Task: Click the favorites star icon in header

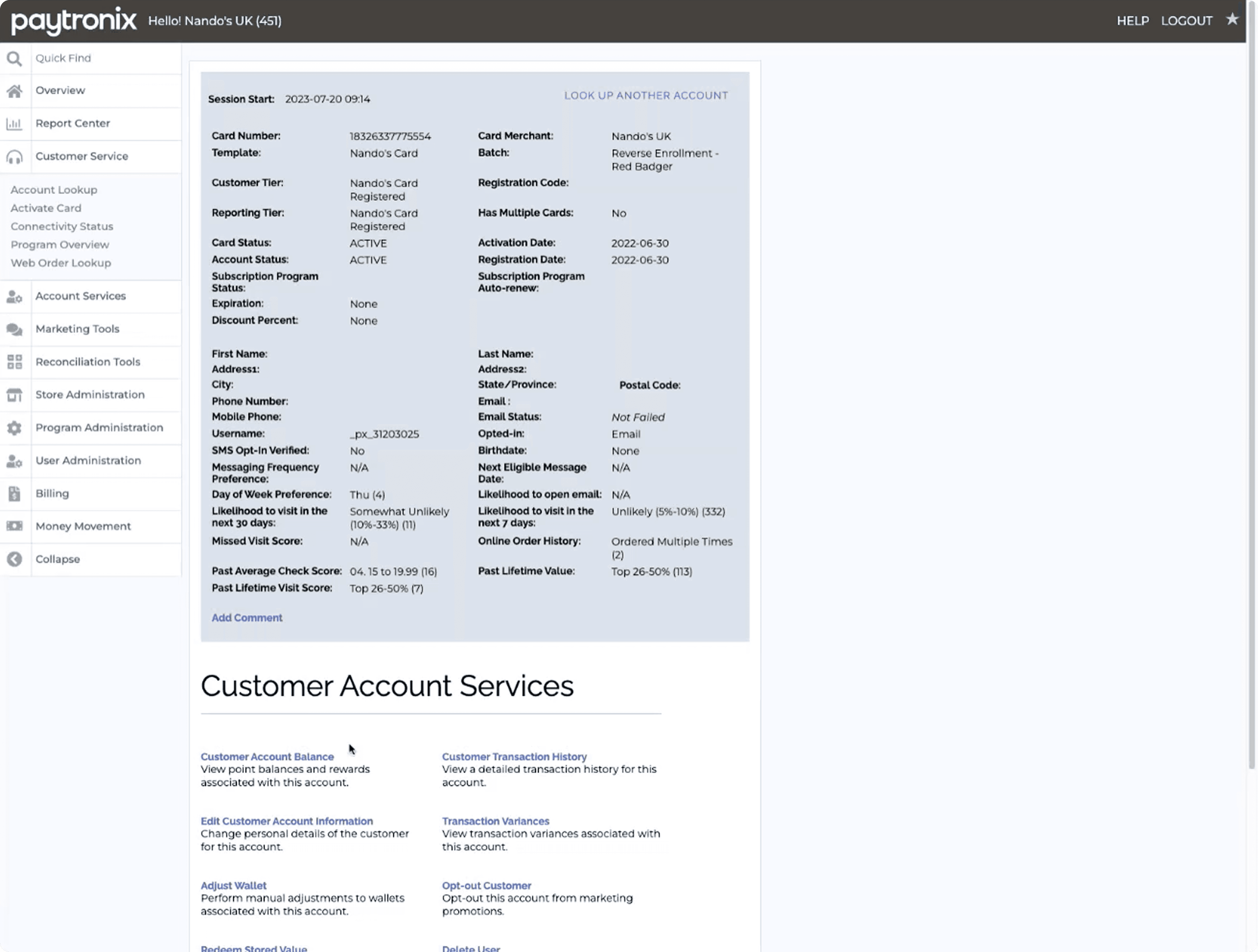Action: pos(1232,20)
